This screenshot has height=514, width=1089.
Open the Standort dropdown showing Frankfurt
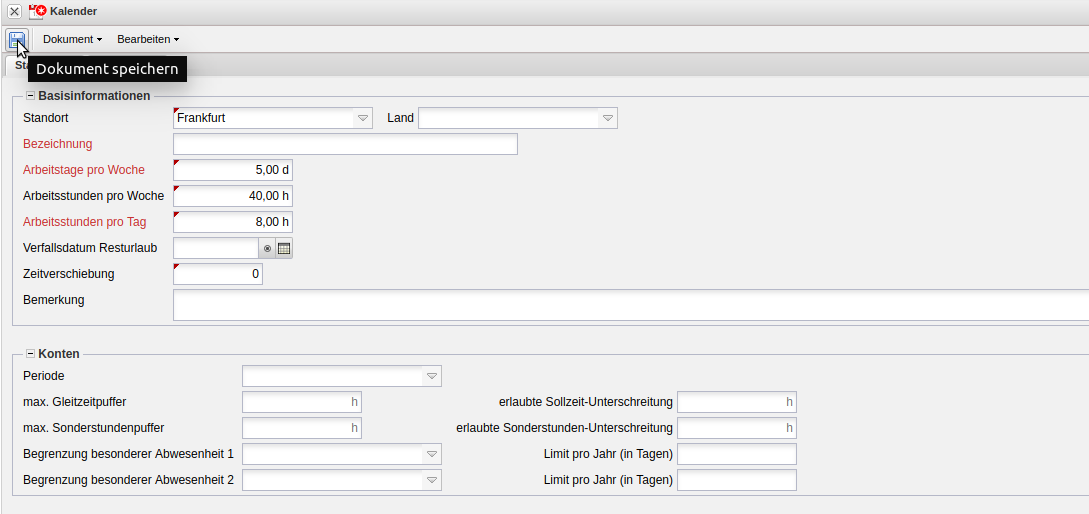[x=363, y=118]
